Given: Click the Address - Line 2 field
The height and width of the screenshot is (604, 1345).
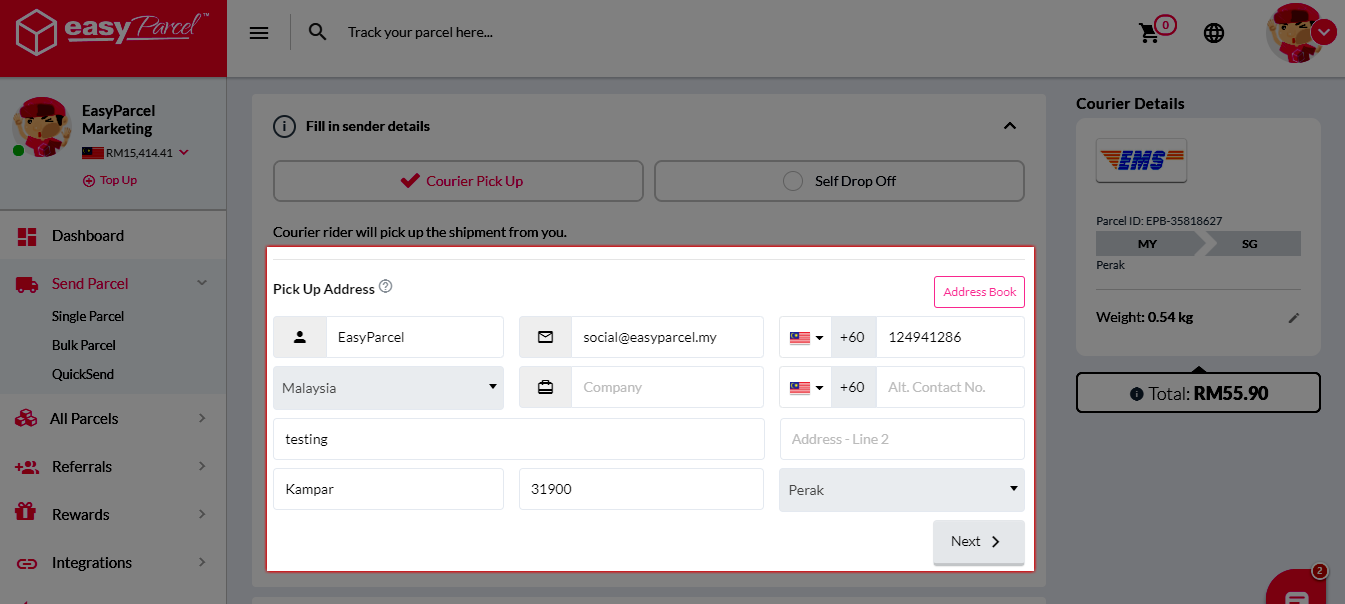Looking at the screenshot, I should pos(902,439).
